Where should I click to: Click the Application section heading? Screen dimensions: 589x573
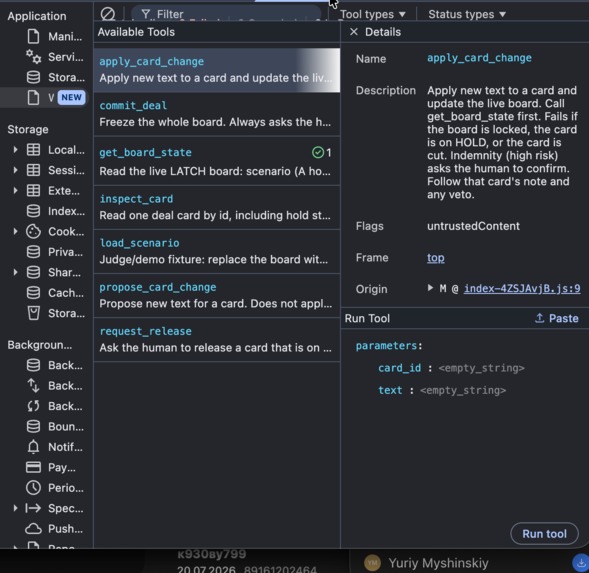point(37,16)
